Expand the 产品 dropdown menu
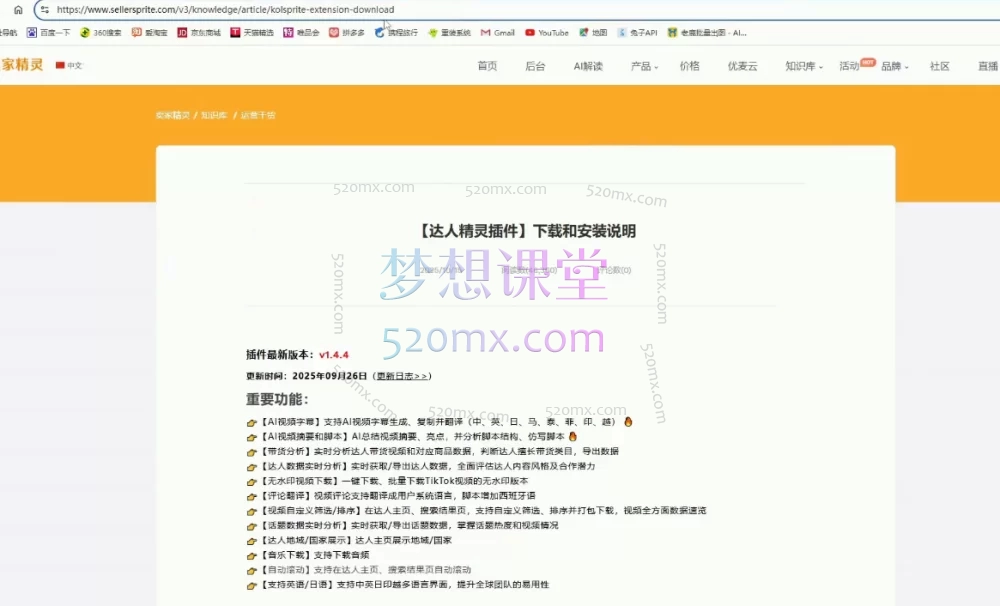This screenshot has width=1000, height=606. click(644, 66)
